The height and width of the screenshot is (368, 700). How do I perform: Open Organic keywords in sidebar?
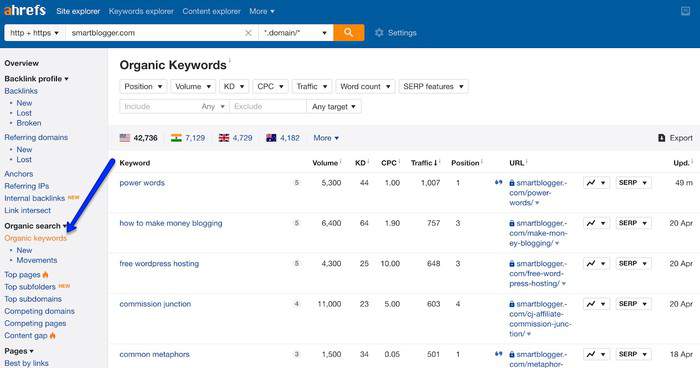pyautogui.click(x=36, y=238)
